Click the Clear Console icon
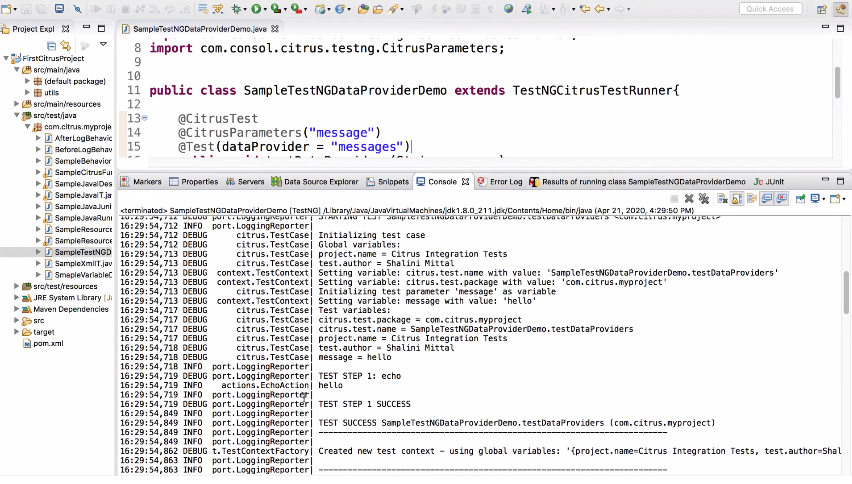Viewport: 852px width, 484px height. pos(722,199)
